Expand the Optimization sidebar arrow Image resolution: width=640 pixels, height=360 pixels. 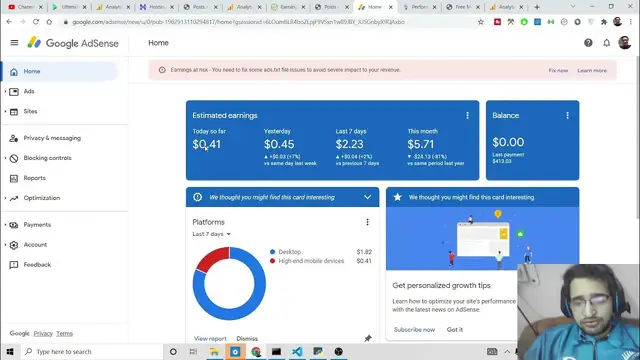click(x=5, y=198)
